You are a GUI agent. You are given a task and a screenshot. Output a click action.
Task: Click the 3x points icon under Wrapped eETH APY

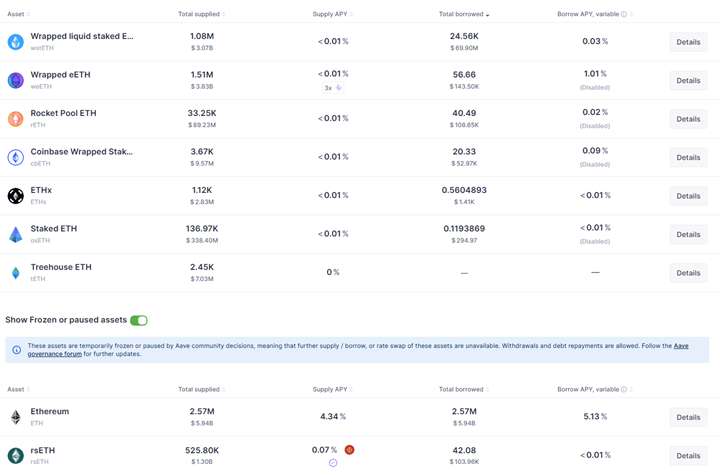[x=338, y=87]
